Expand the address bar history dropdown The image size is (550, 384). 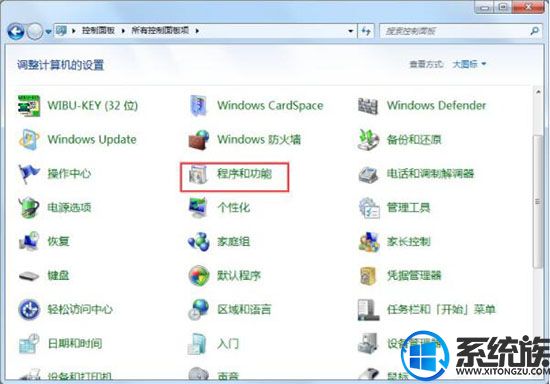(350, 31)
